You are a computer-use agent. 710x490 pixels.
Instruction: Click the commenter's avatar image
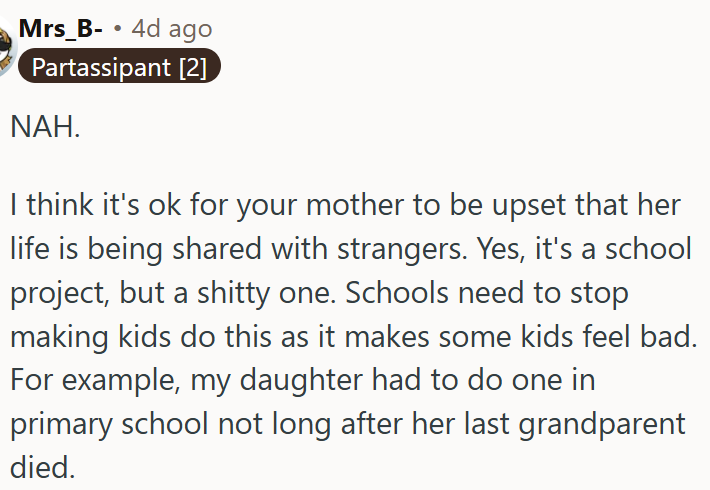coord(5,48)
